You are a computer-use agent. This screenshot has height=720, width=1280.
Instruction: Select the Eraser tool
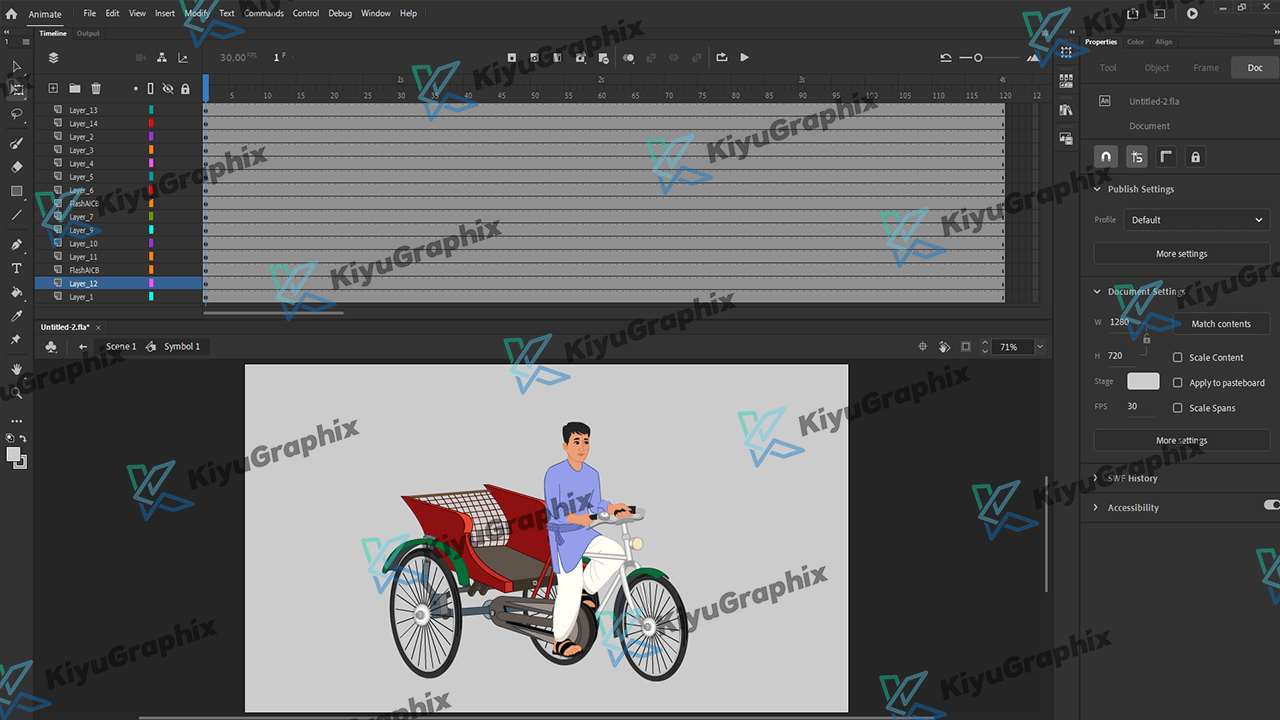pyautogui.click(x=16, y=167)
